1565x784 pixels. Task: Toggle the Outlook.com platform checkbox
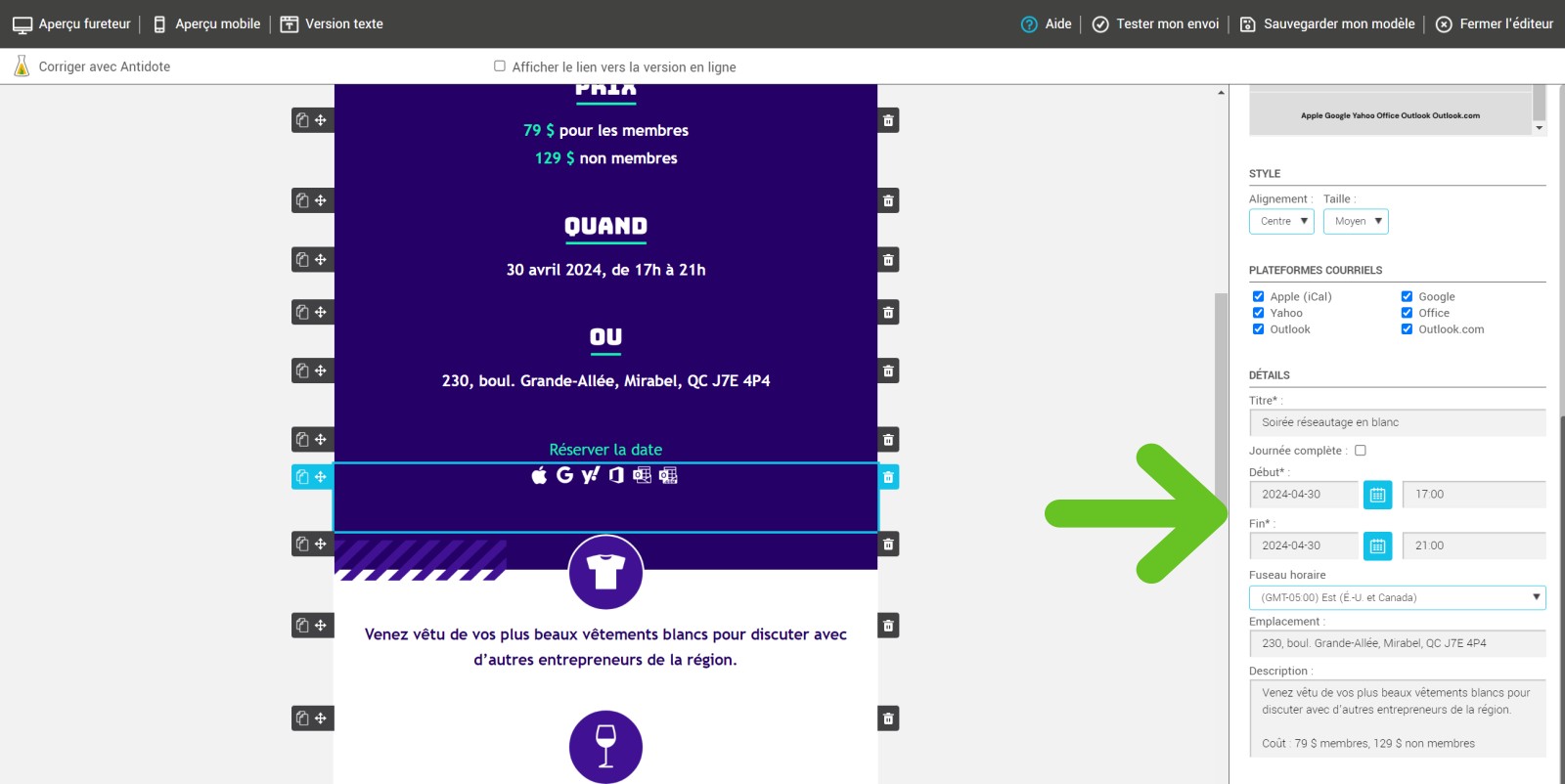click(1407, 329)
